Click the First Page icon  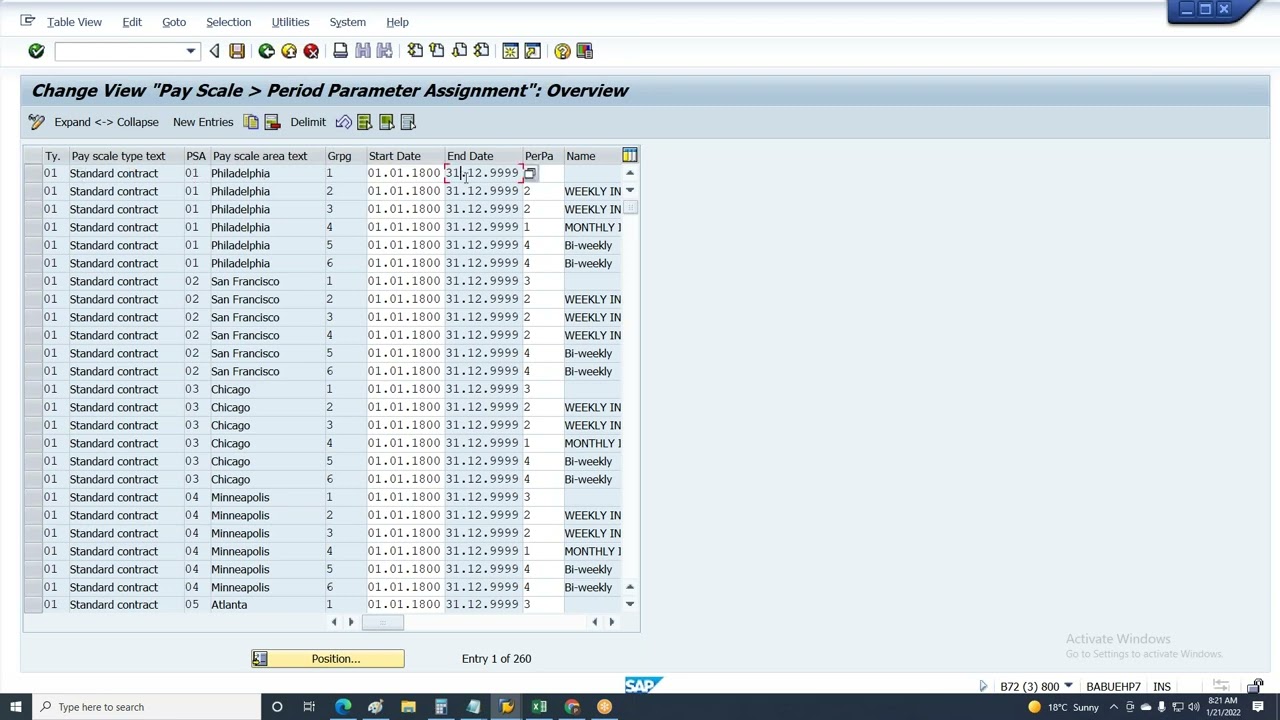(415, 51)
